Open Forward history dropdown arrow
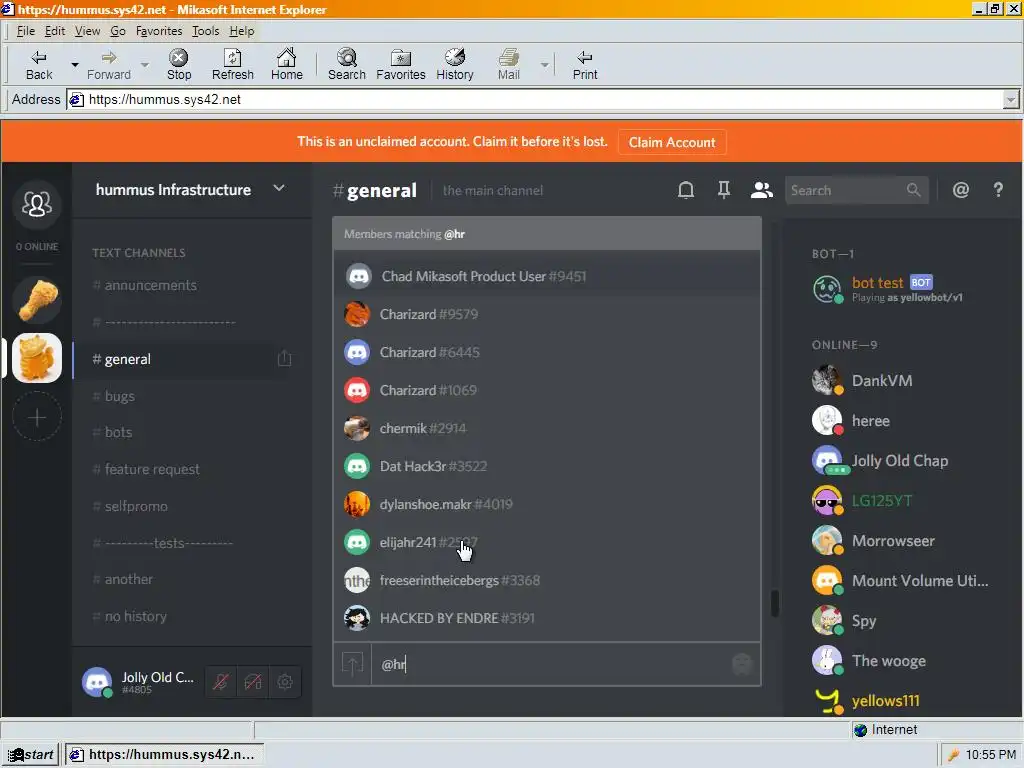This screenshot has height=768, width=1024. pos(145,65)
